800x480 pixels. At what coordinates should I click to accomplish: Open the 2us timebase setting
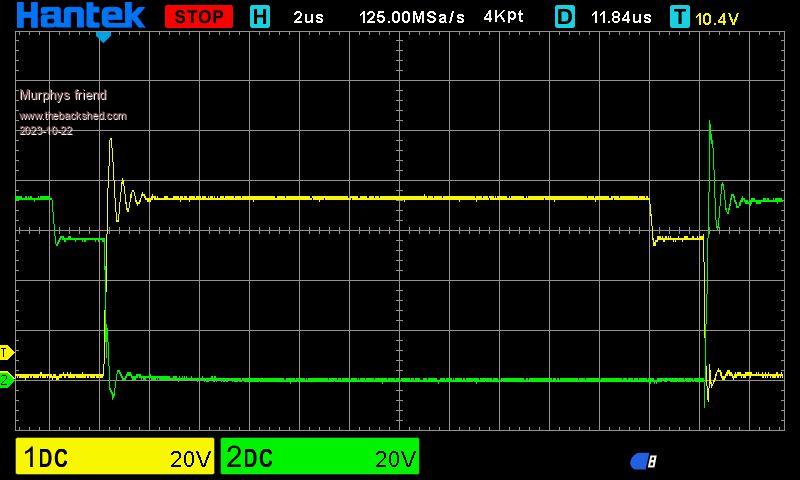coord(308,17)
